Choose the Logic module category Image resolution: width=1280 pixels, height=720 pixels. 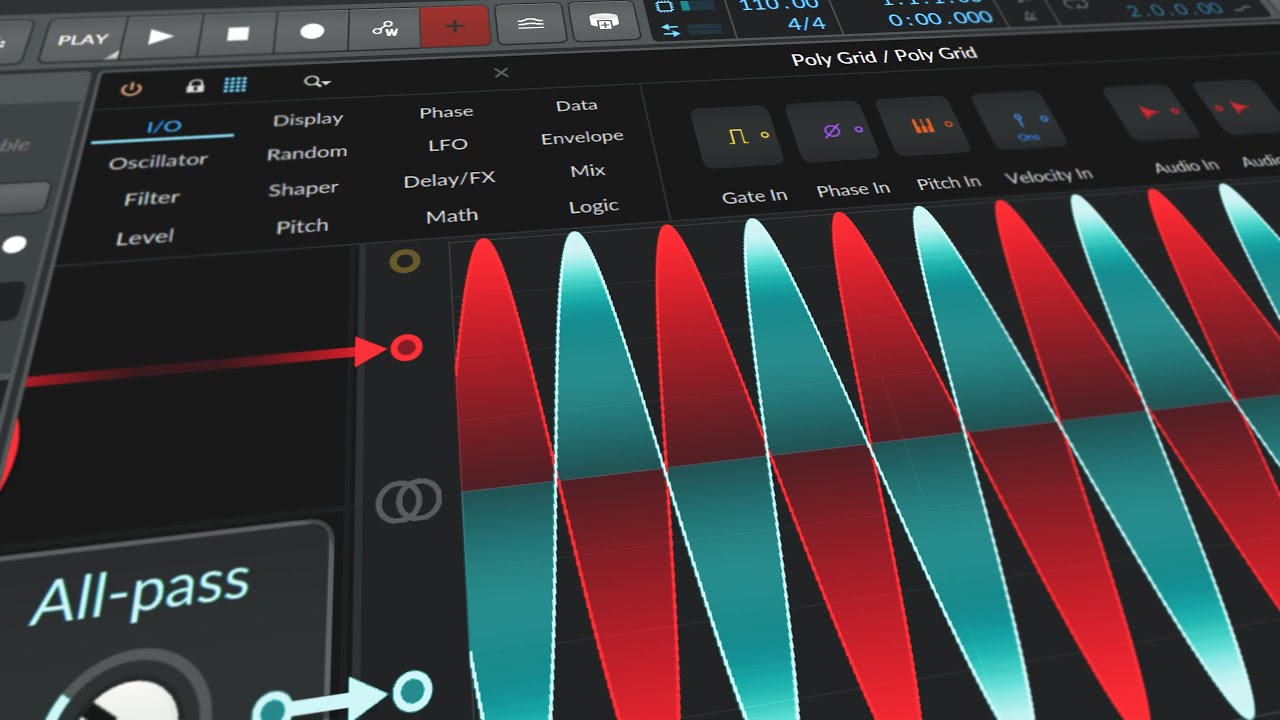tap(594, 206)
